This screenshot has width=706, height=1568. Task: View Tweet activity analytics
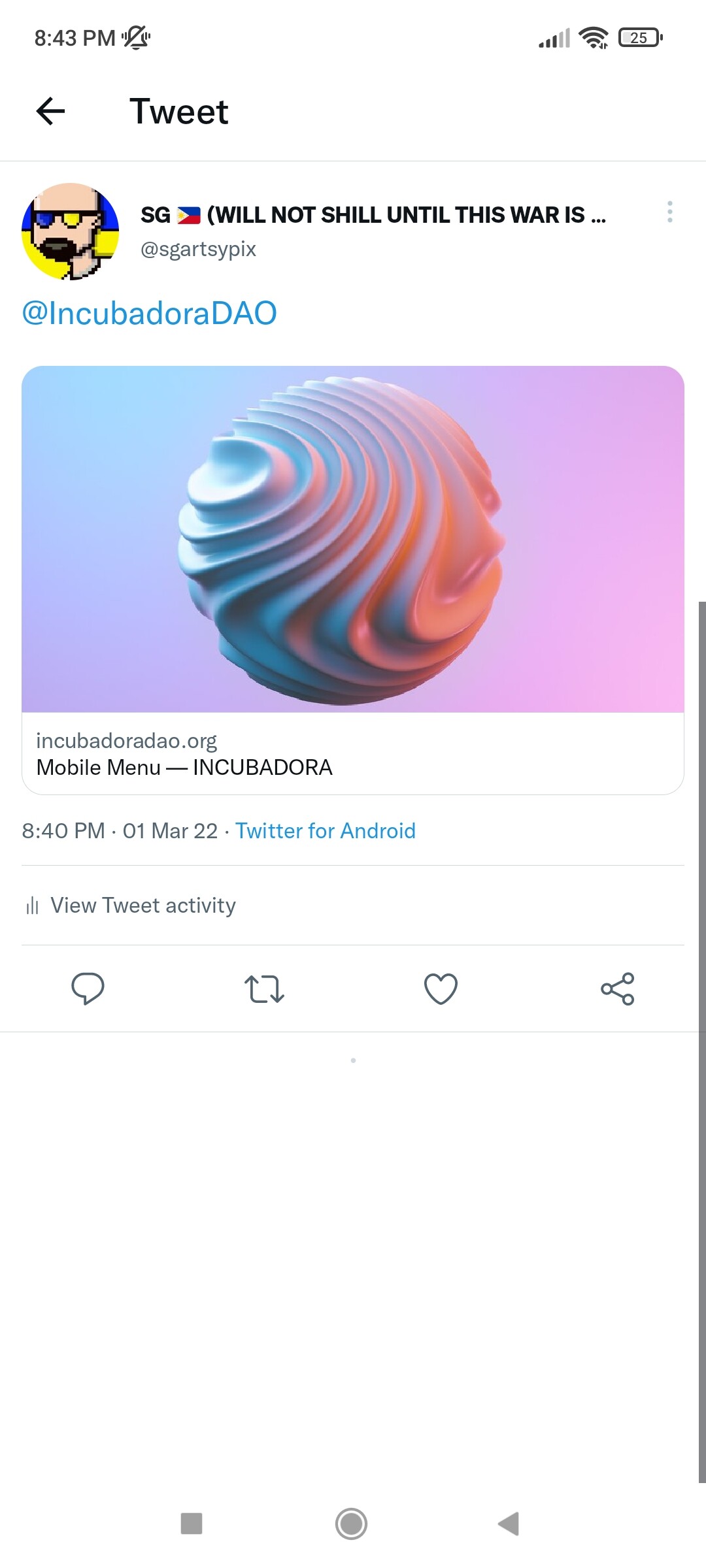click(143, 906)
